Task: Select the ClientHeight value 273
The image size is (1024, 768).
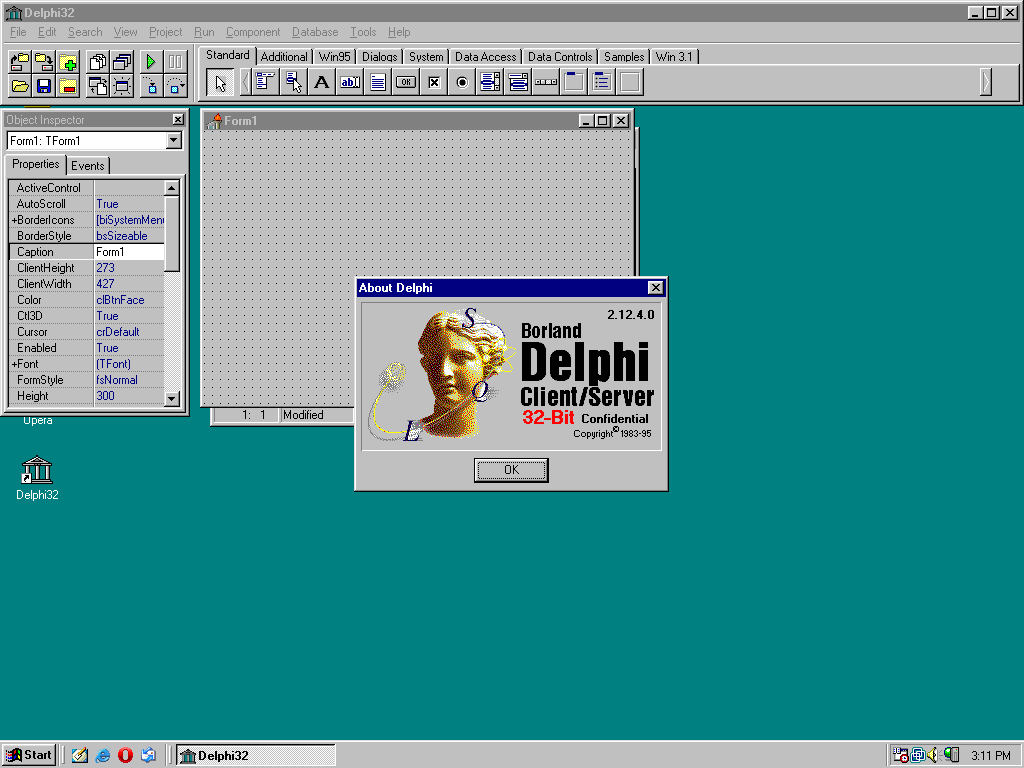Action: click(129, 268)
